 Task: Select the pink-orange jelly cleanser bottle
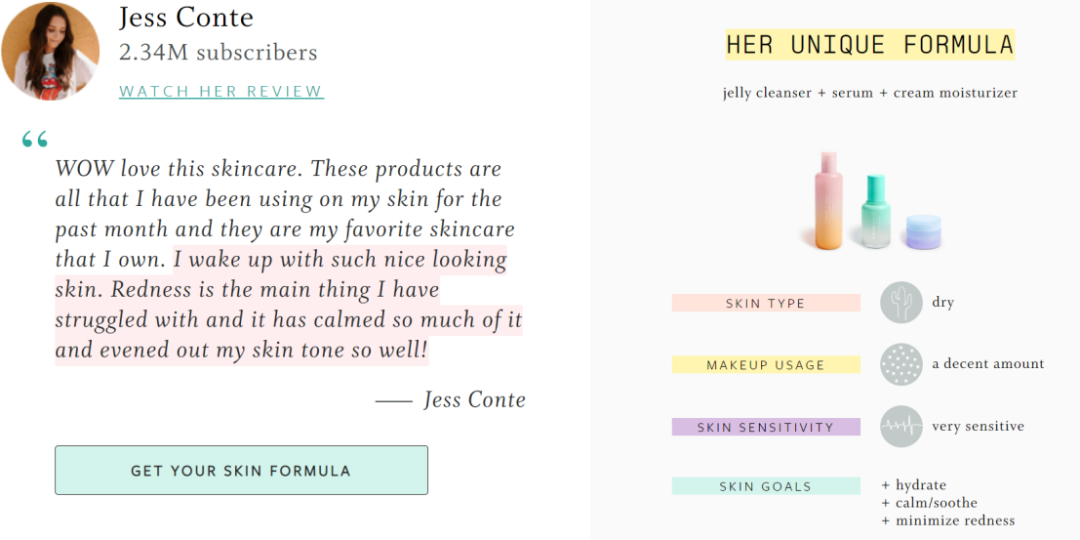(829, 200)
